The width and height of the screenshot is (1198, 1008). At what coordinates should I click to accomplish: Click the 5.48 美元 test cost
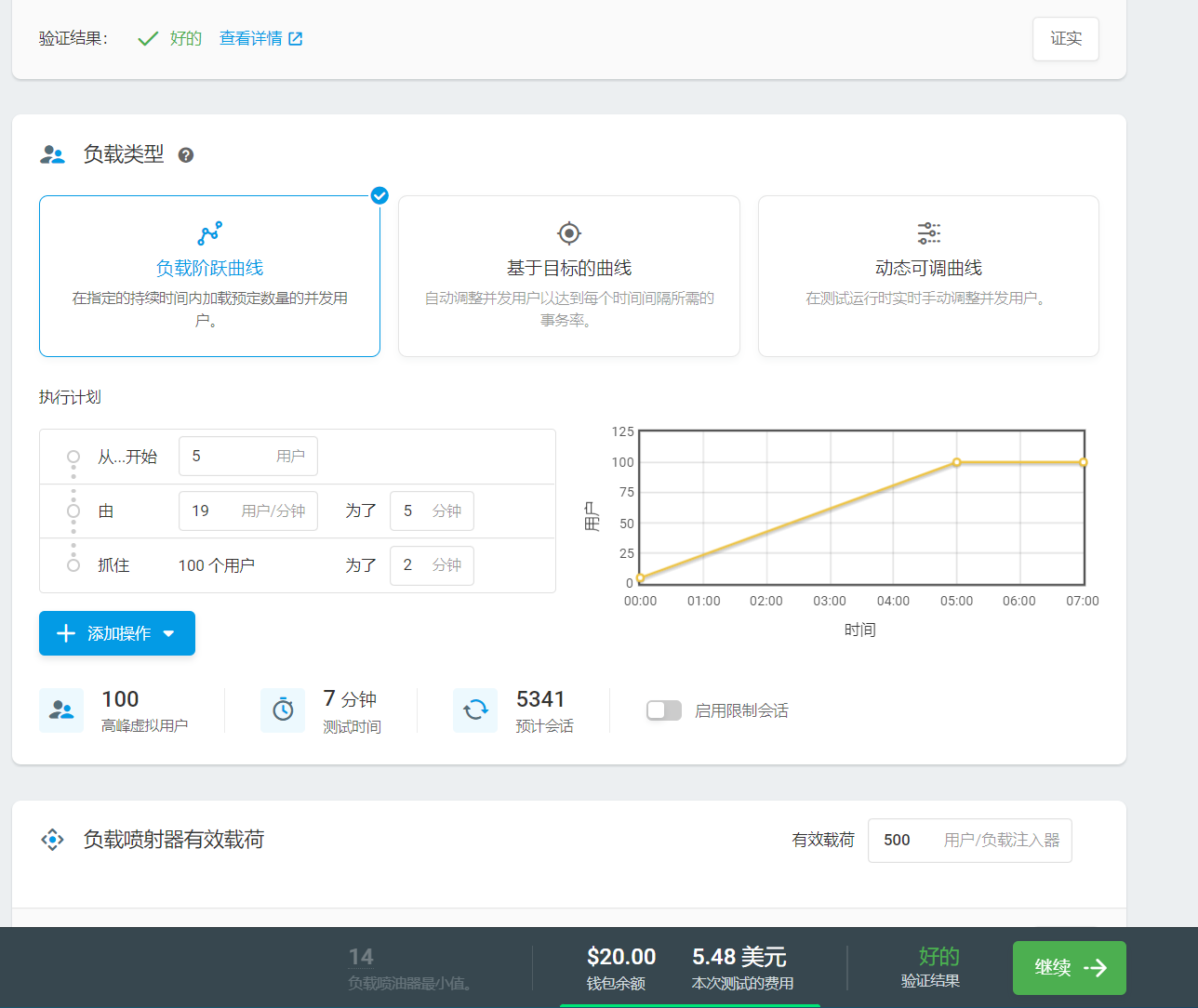[x=739, y=957]
